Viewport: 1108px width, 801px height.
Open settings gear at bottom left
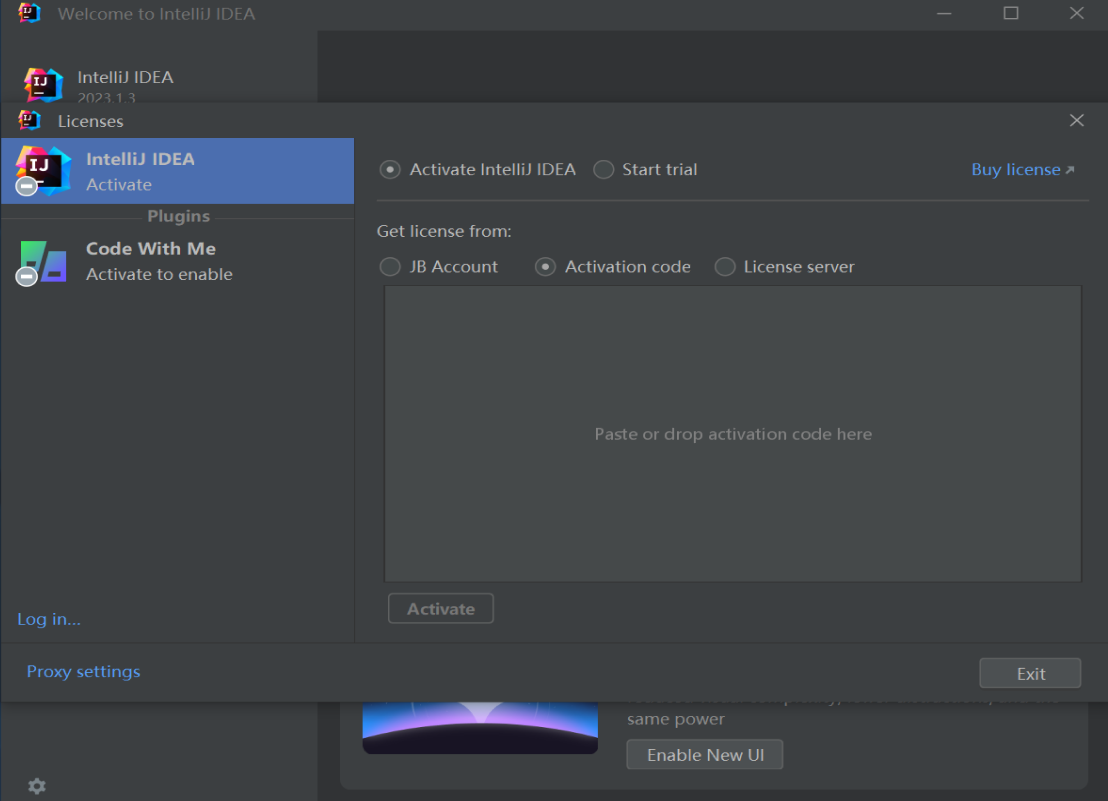pyautogui.click(x=37, y=786)
